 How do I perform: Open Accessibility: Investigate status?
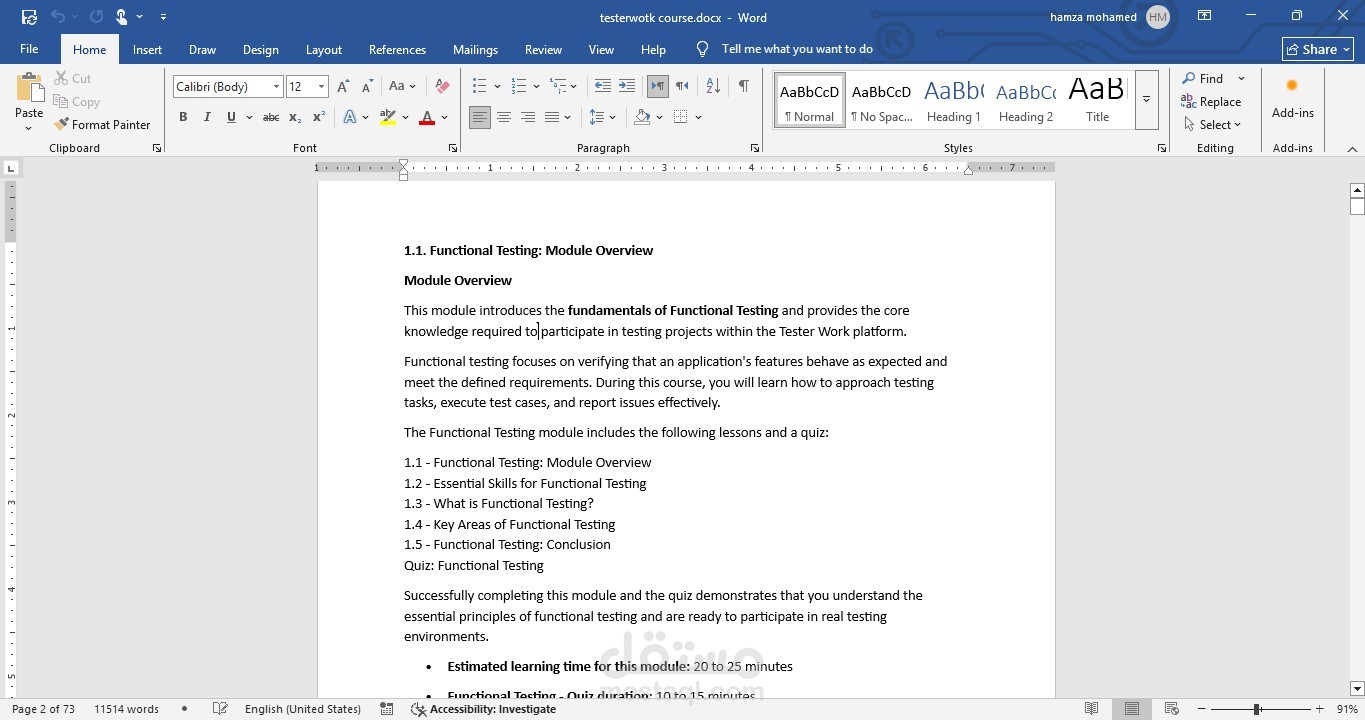[x=483, y=709]
